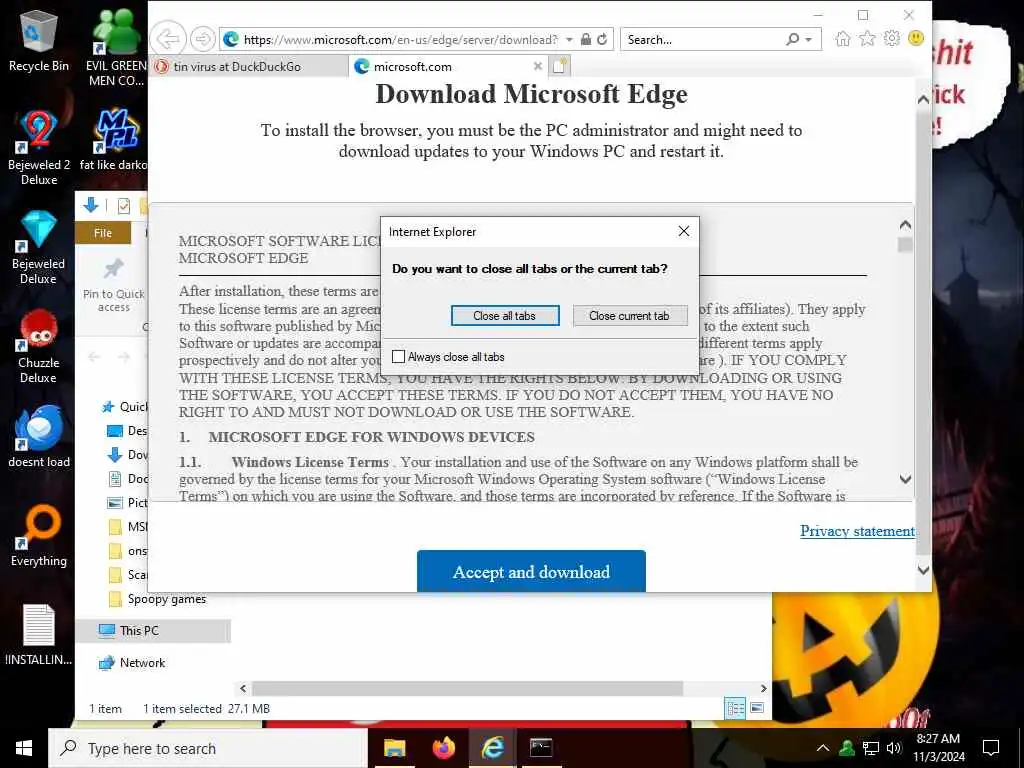Click the taskbar 'Type here to search' box
1024x768 pixels.
click(x=208, y=748)
